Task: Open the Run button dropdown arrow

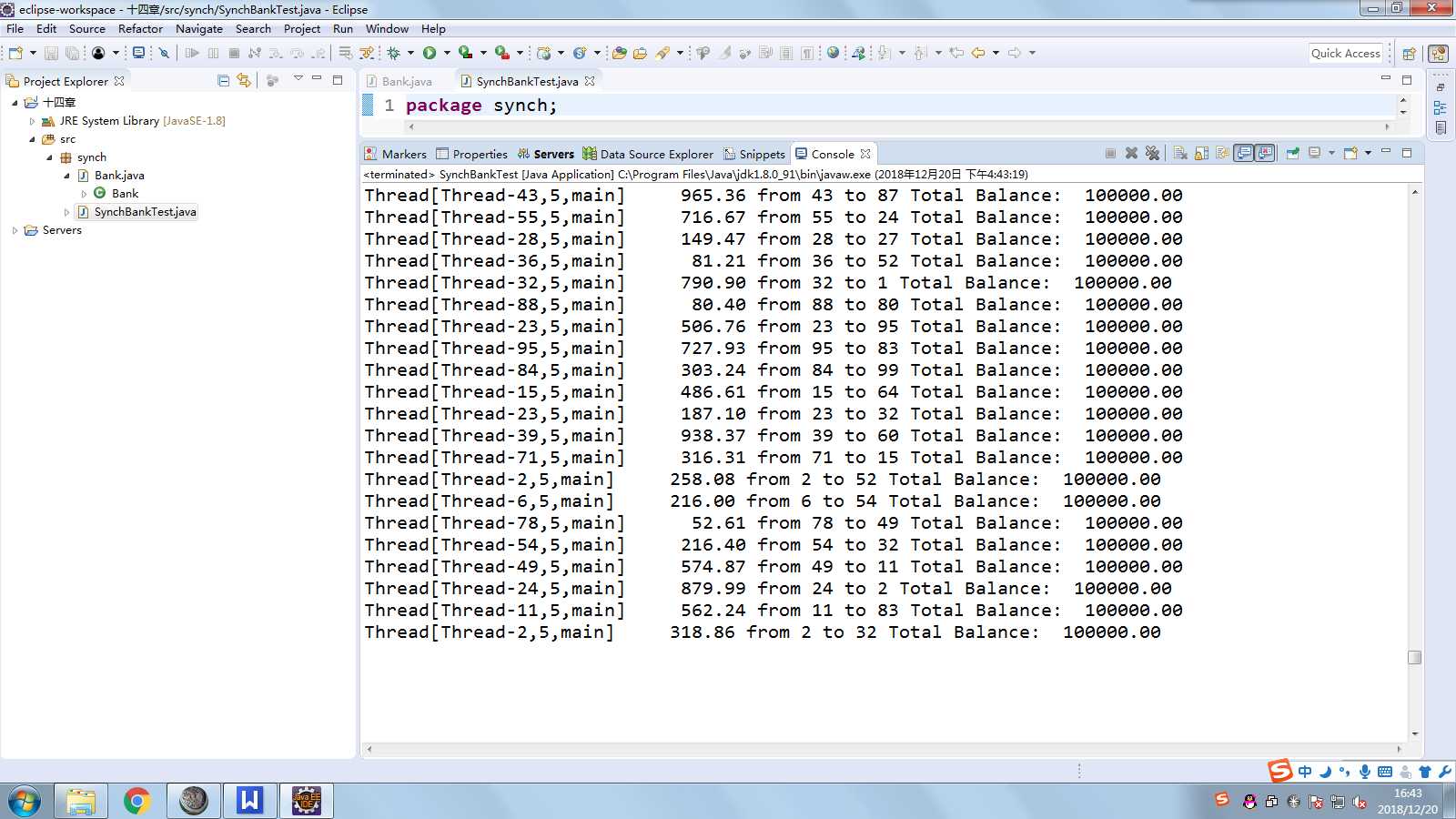Action: (x=447, y=53)
